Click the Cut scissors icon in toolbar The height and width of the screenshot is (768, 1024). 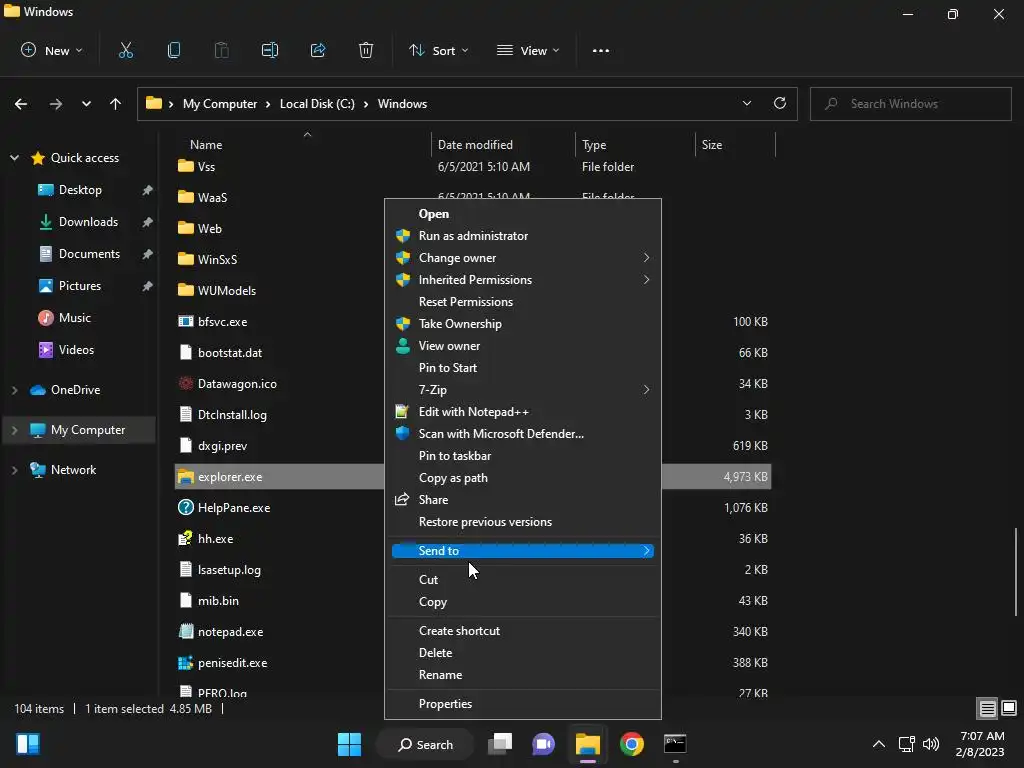pyautogui.click(x=125, y=50)
